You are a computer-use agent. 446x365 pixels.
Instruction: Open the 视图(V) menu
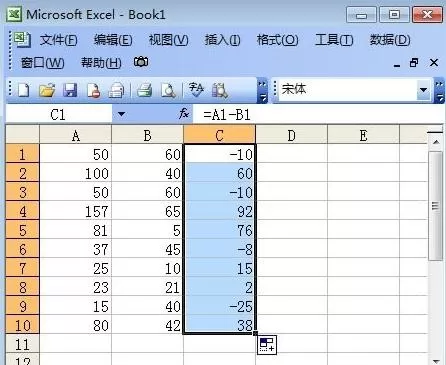coord(168,40)
